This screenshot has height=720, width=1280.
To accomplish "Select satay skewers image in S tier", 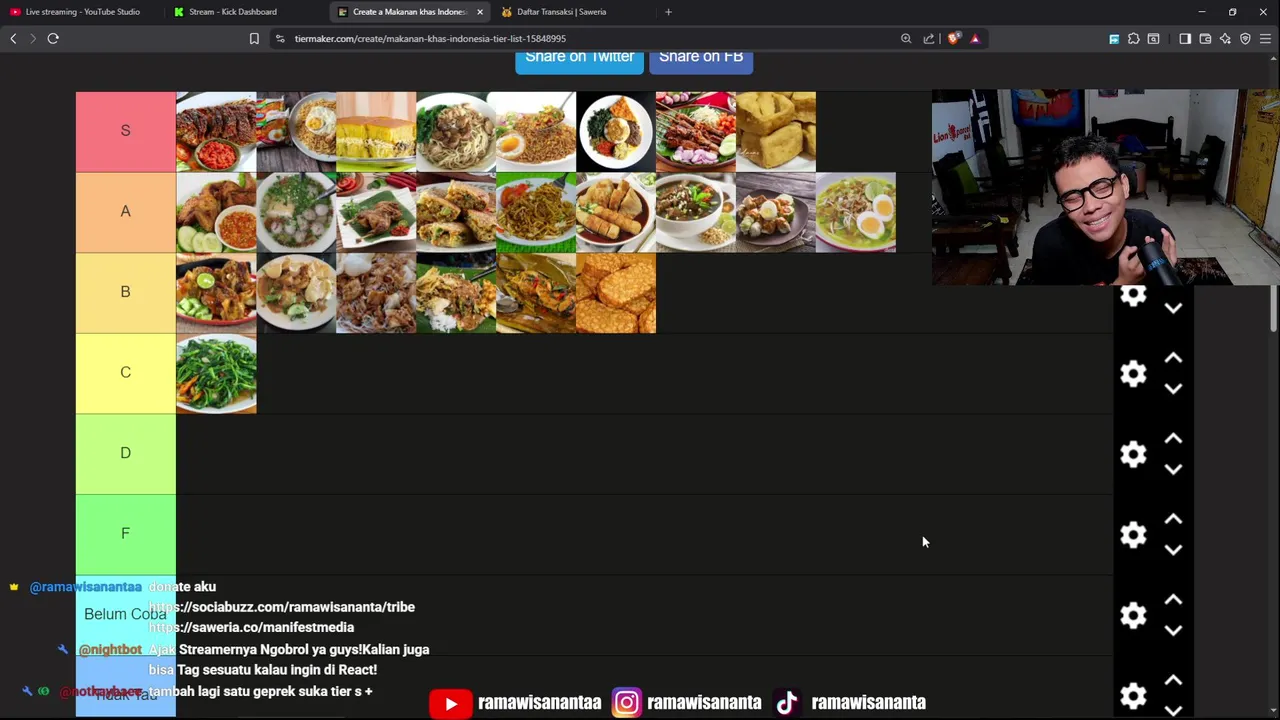I will tap(696, 132).
